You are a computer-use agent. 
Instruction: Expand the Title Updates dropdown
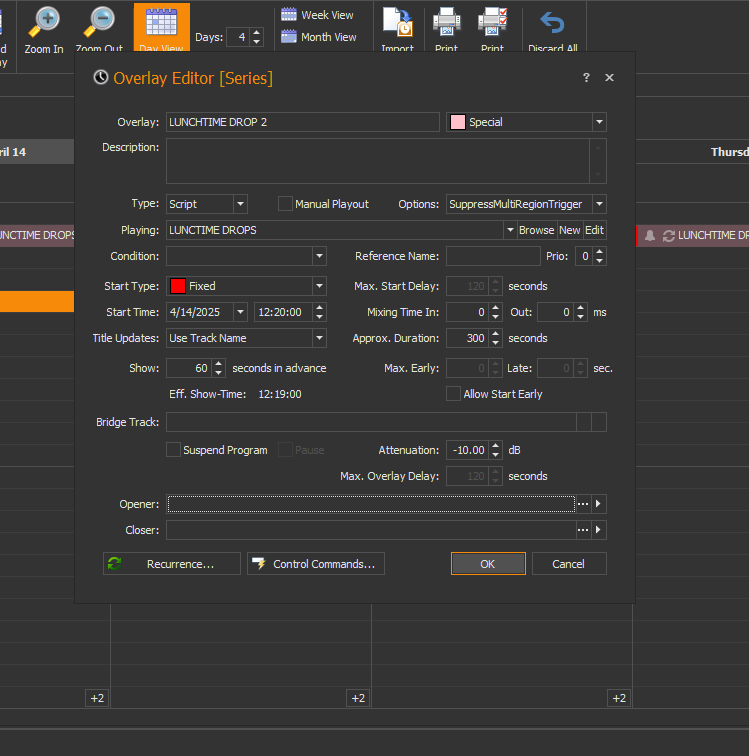tap(319, 338)
